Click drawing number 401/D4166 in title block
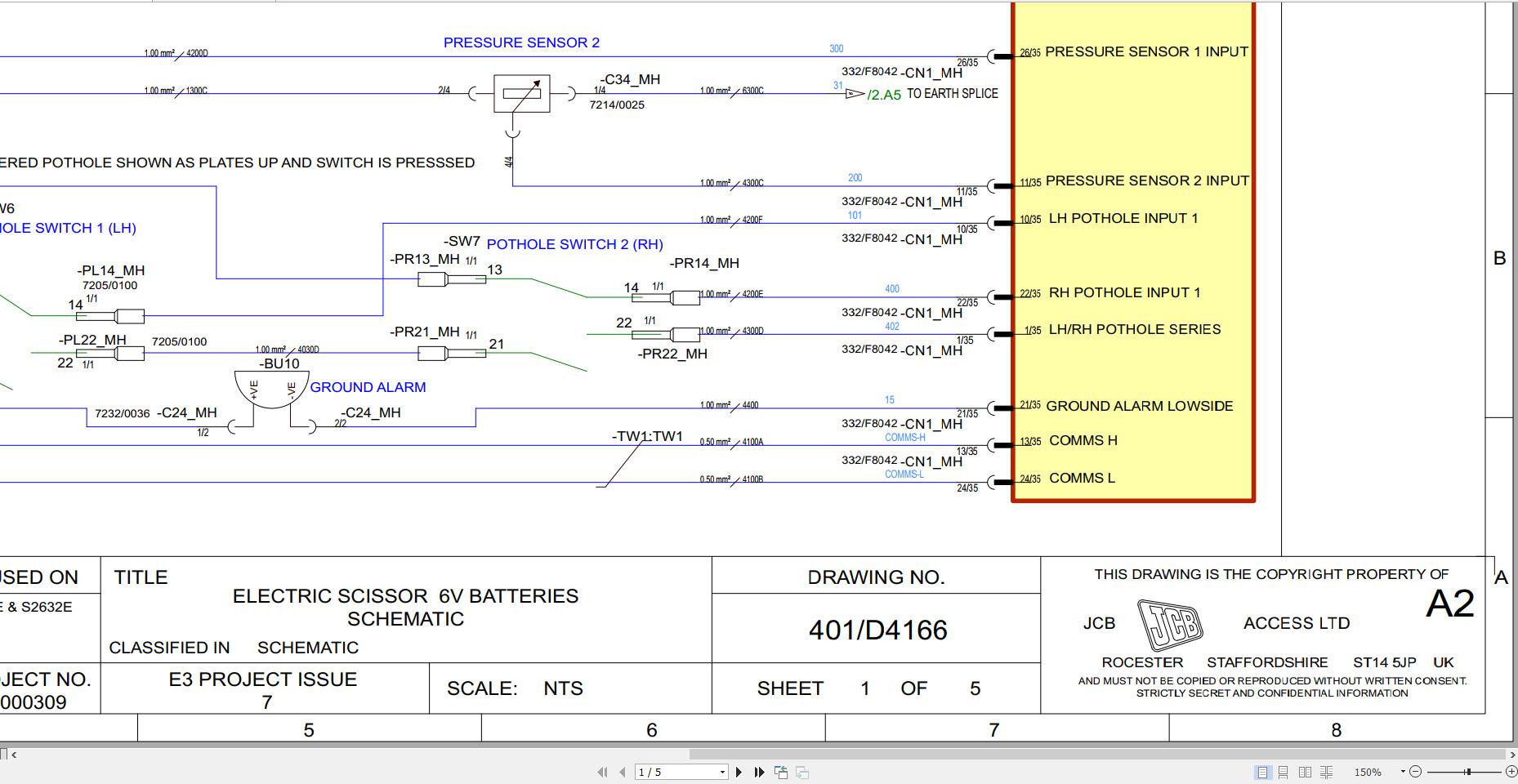1518x784 pixels. pos(877,630)
